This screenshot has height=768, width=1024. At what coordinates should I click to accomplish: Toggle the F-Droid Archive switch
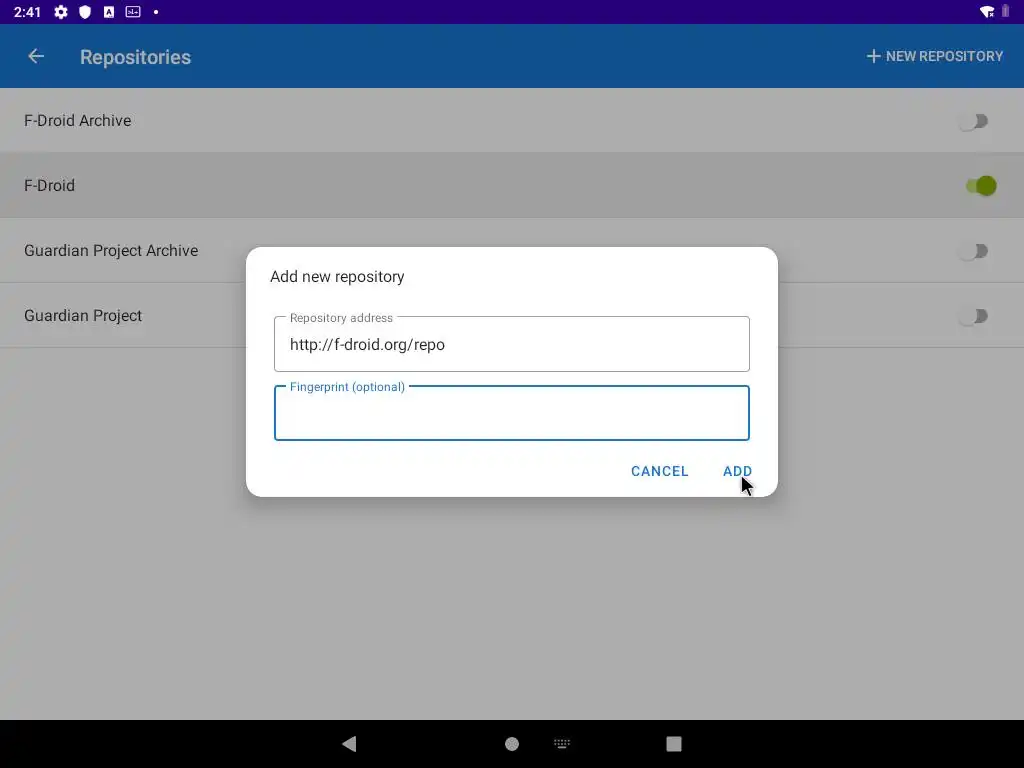[974, 121]
